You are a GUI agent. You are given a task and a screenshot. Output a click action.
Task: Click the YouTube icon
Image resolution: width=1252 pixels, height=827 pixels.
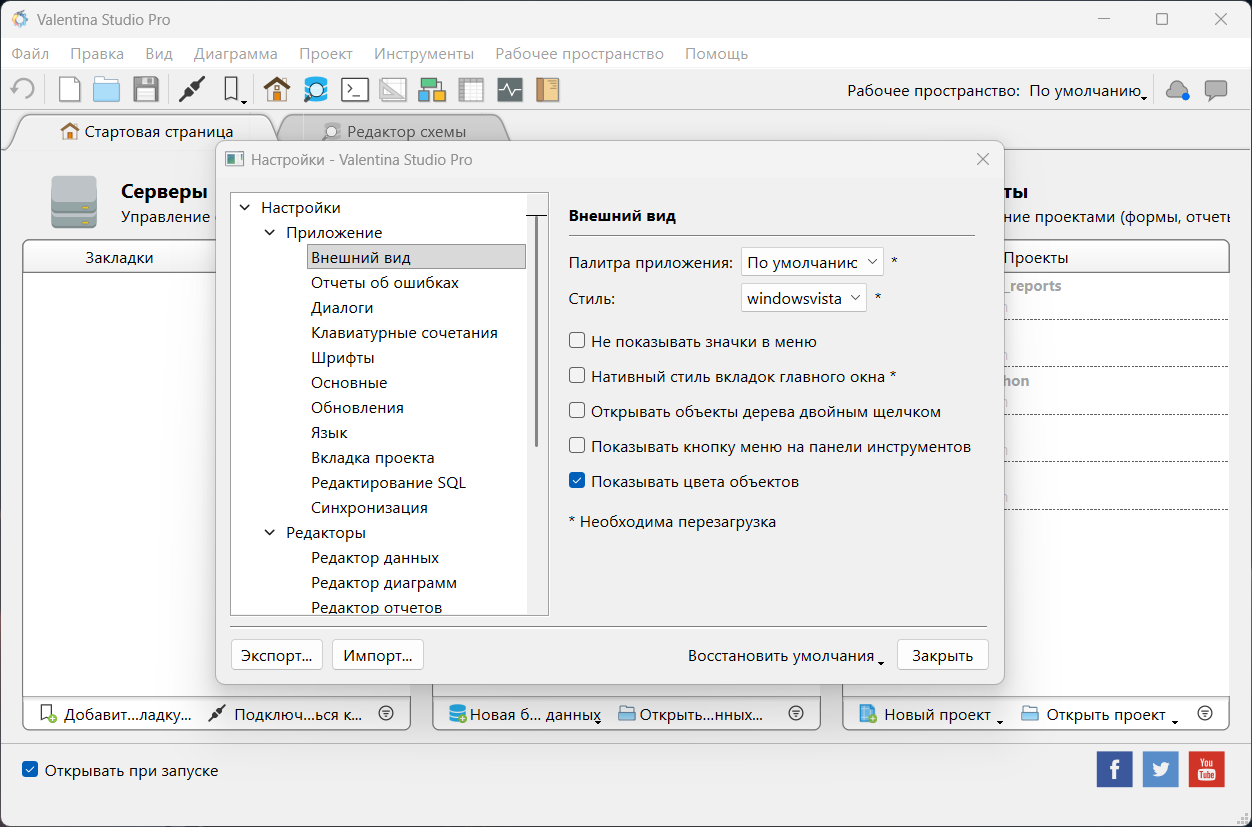(1206, 769)
